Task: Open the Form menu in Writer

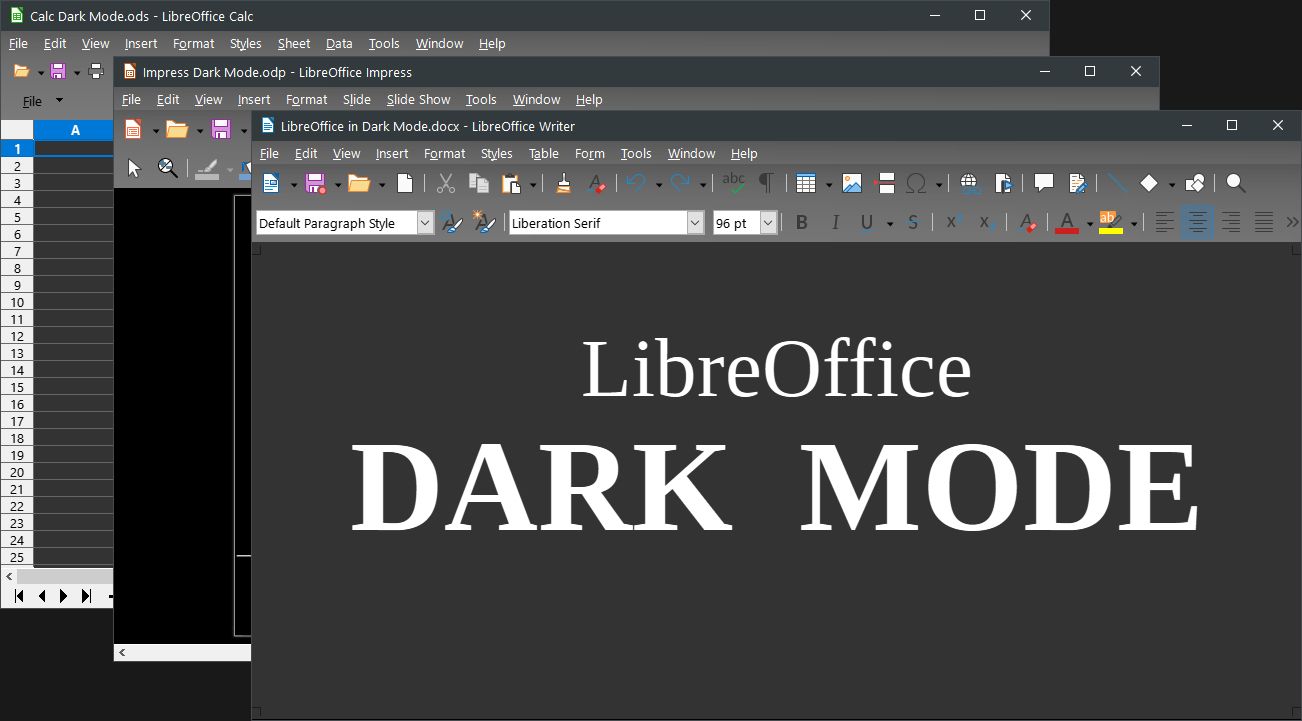Action: point(589,153)
